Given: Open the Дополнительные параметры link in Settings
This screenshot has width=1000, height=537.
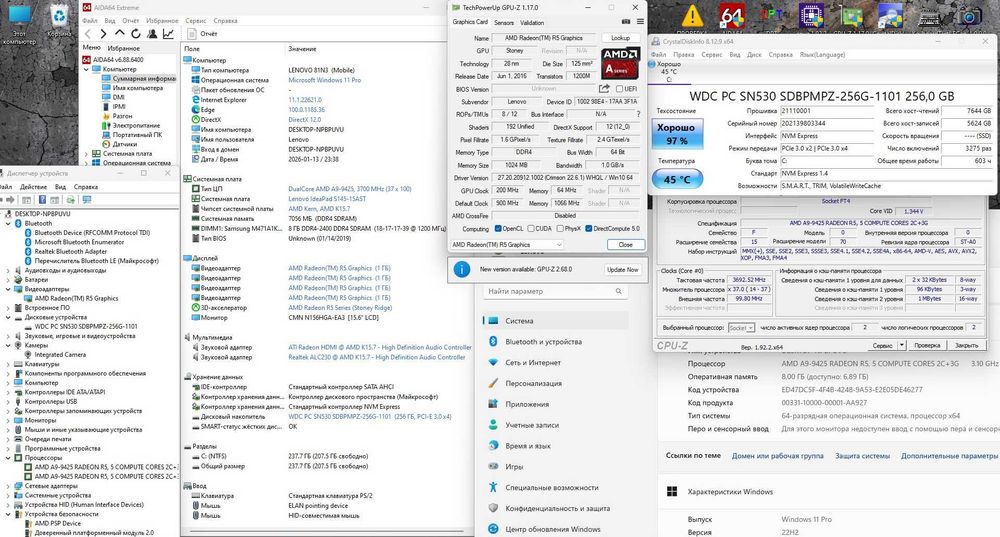Looking at the screenshot, I should [949, 456].
